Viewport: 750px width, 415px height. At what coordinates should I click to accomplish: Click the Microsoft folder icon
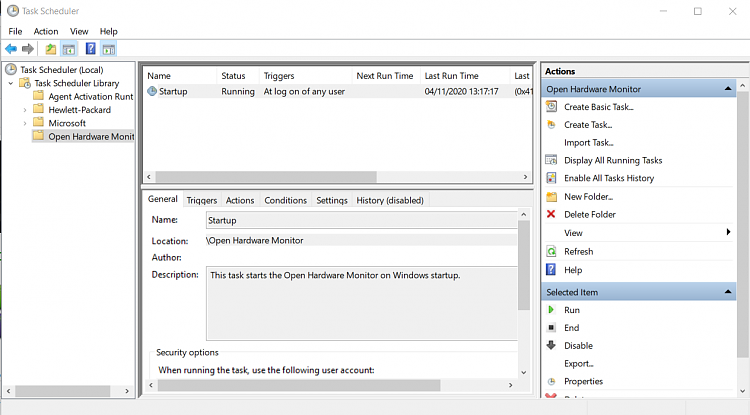click(39, 123)
